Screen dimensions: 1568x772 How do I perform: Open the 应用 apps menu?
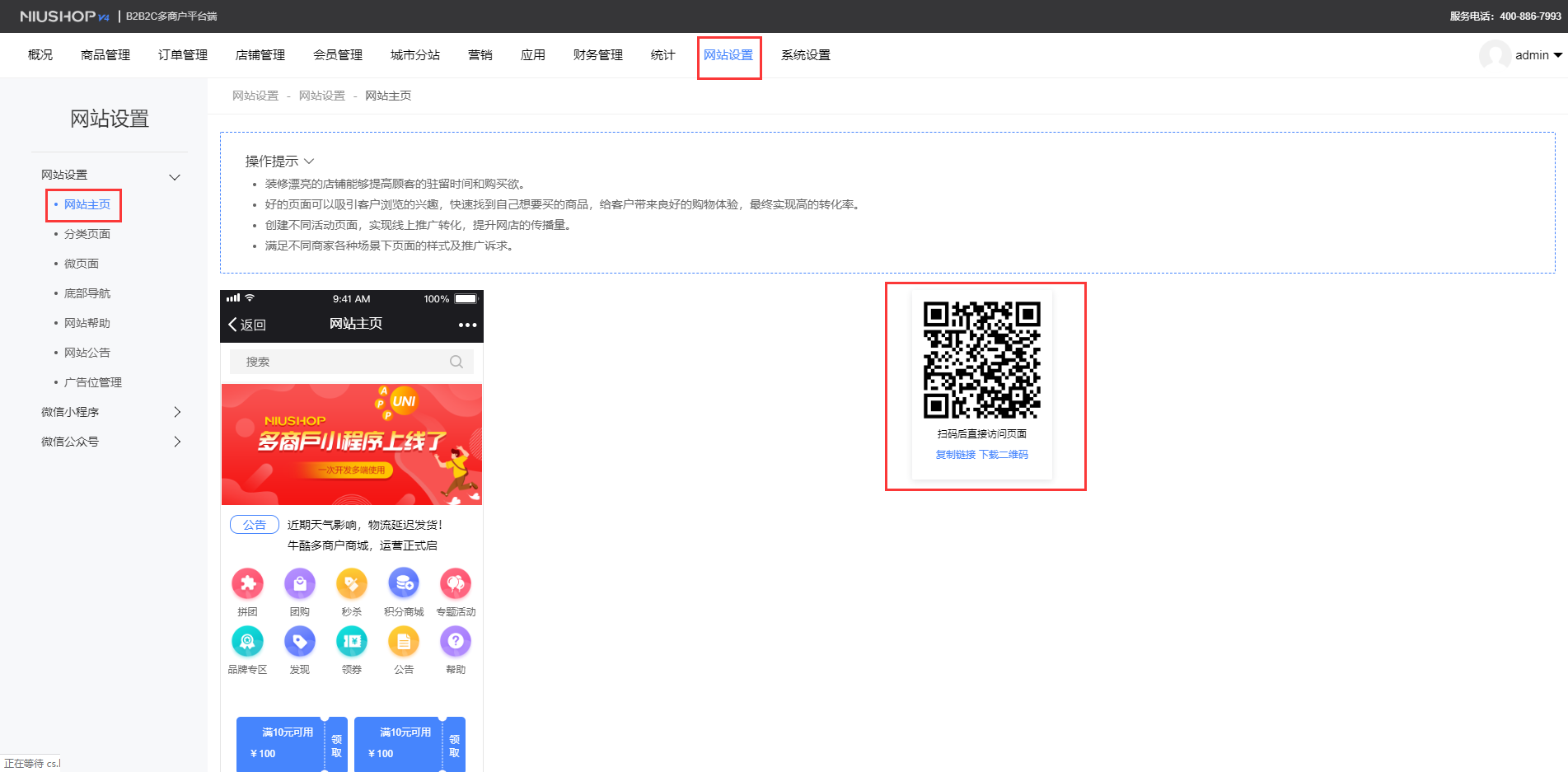tap(533, 55)
